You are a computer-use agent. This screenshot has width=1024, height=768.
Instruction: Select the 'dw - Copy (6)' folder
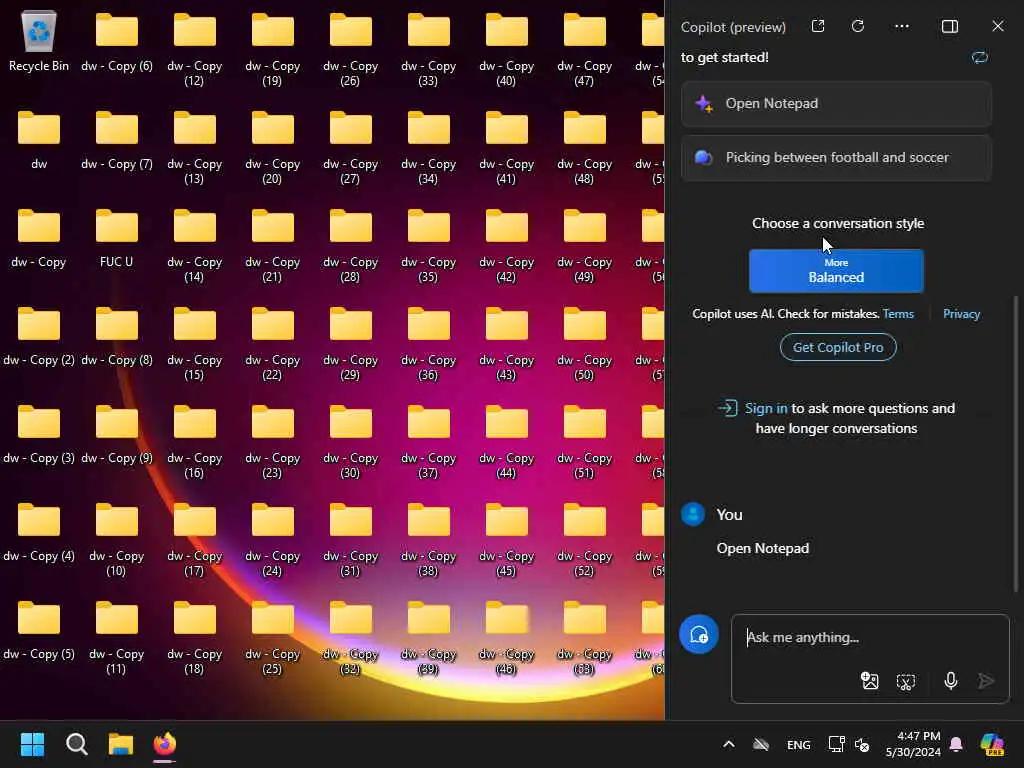coord(116,42)
